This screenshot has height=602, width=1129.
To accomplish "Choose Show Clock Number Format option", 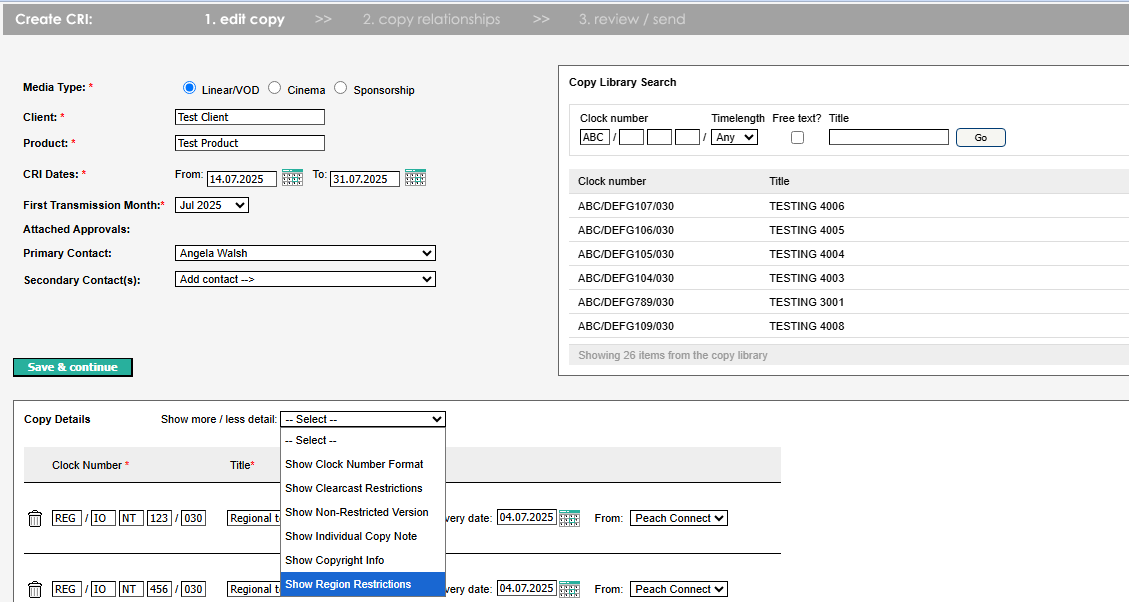I will point(363,464).
